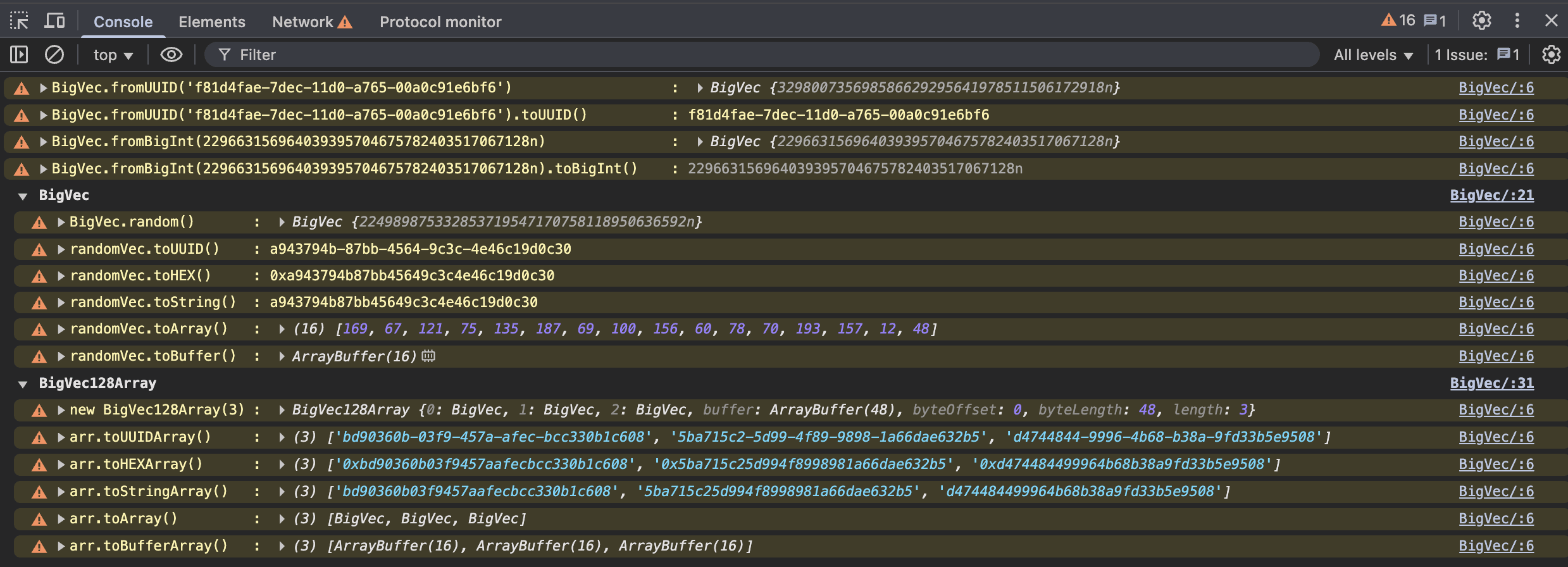The image size is (1568, 567).
Task: Open BigVec/:6 link on first fromUUID row
Action: pyautogui.click(x=1496, y=88)
